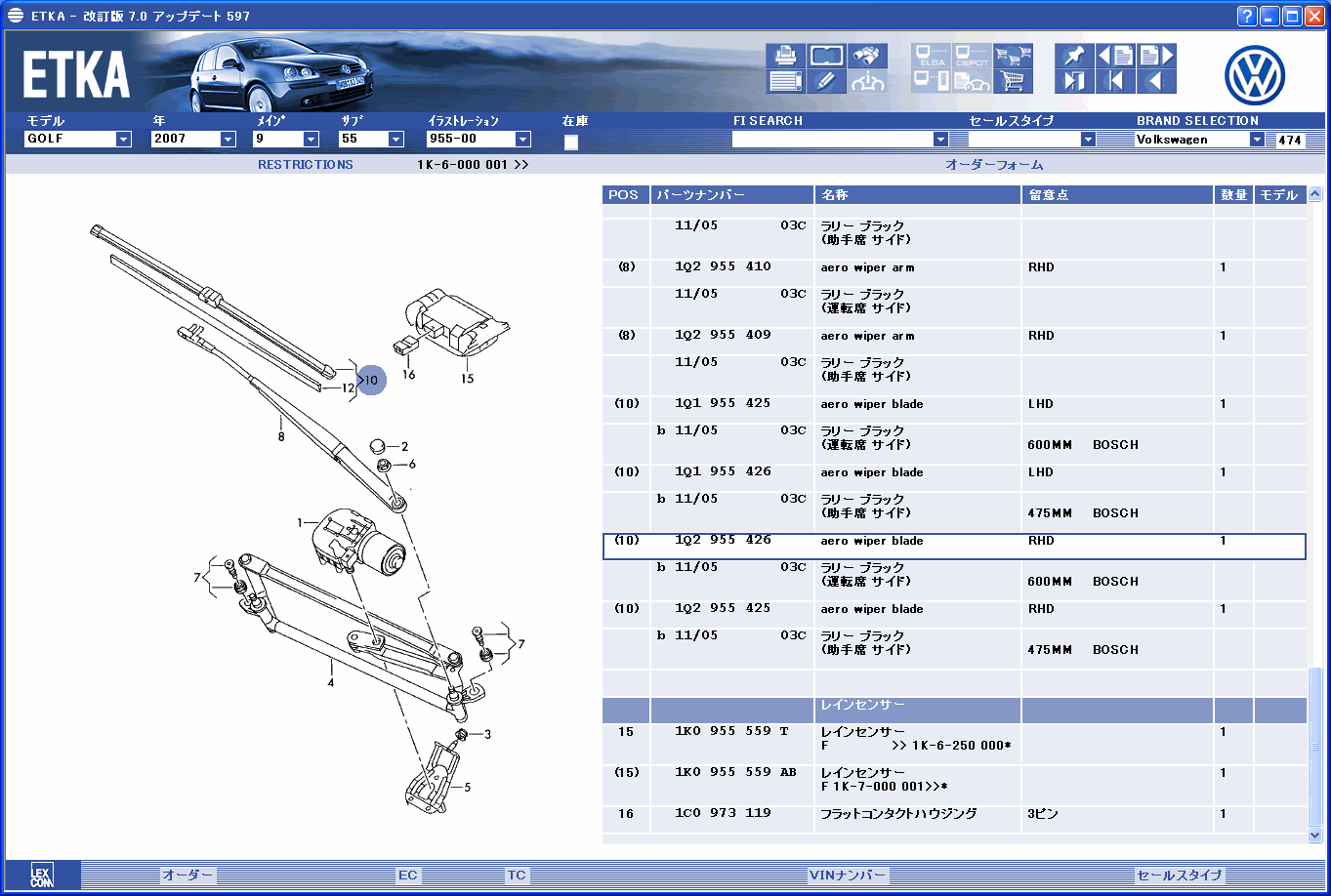This screenshot has height=896, width=1331.
Task: Click the モデル column header in table
Action: tap(1280, 195)
